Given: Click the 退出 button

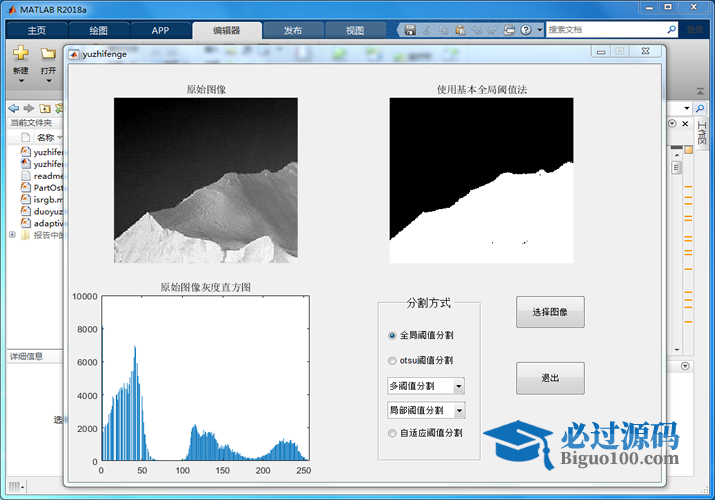Looking at the screenshot, I should [x=550, y=378].
